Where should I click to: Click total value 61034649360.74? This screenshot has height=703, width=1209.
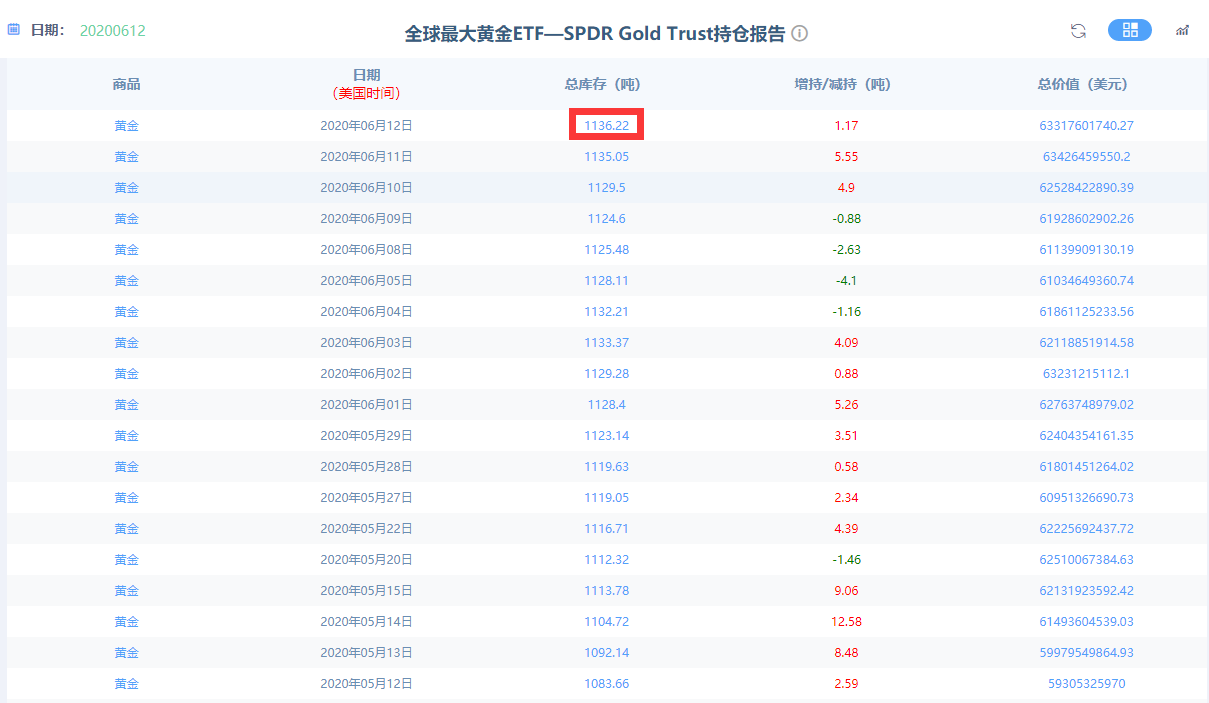(1087, 281)
